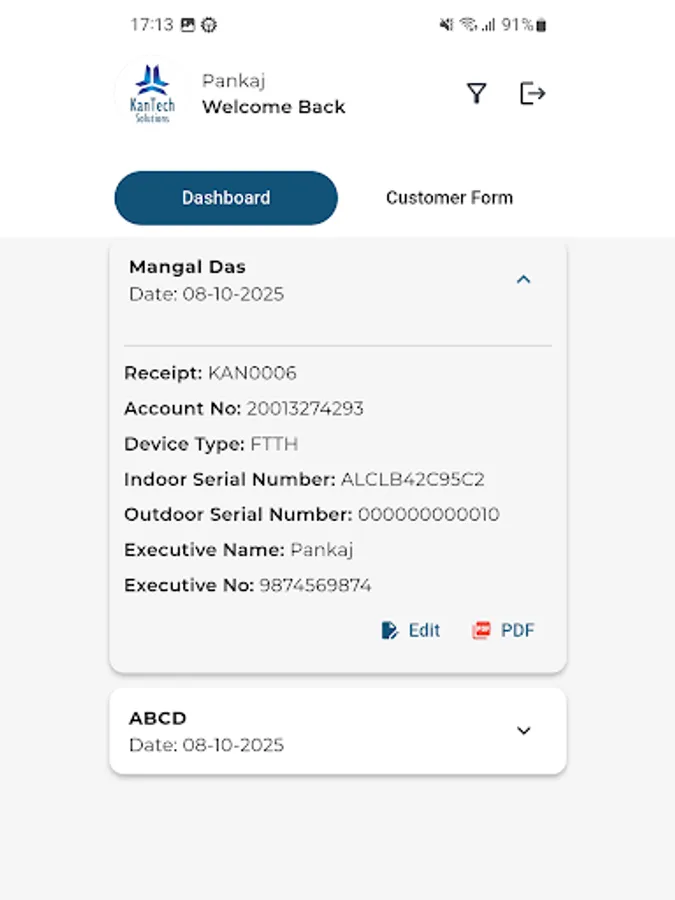Viewport: 675px width, 900px height.
Task: Tap the cellular signal strength indicator
Action: (487, 23)
